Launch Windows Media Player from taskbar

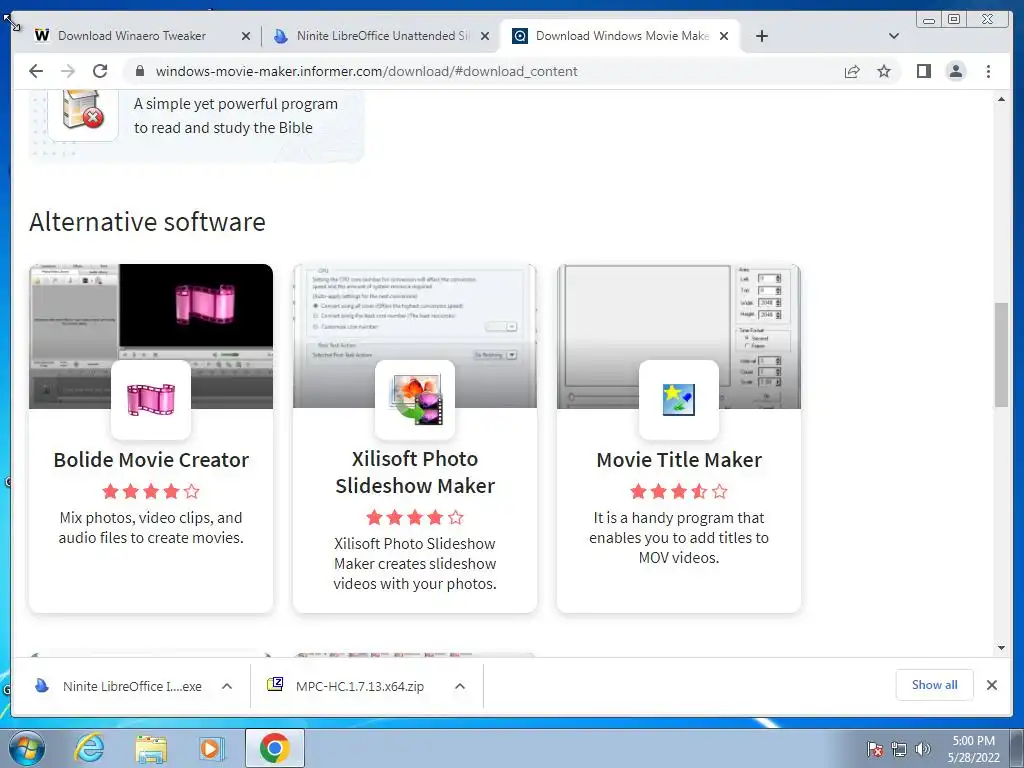(211, 748)
